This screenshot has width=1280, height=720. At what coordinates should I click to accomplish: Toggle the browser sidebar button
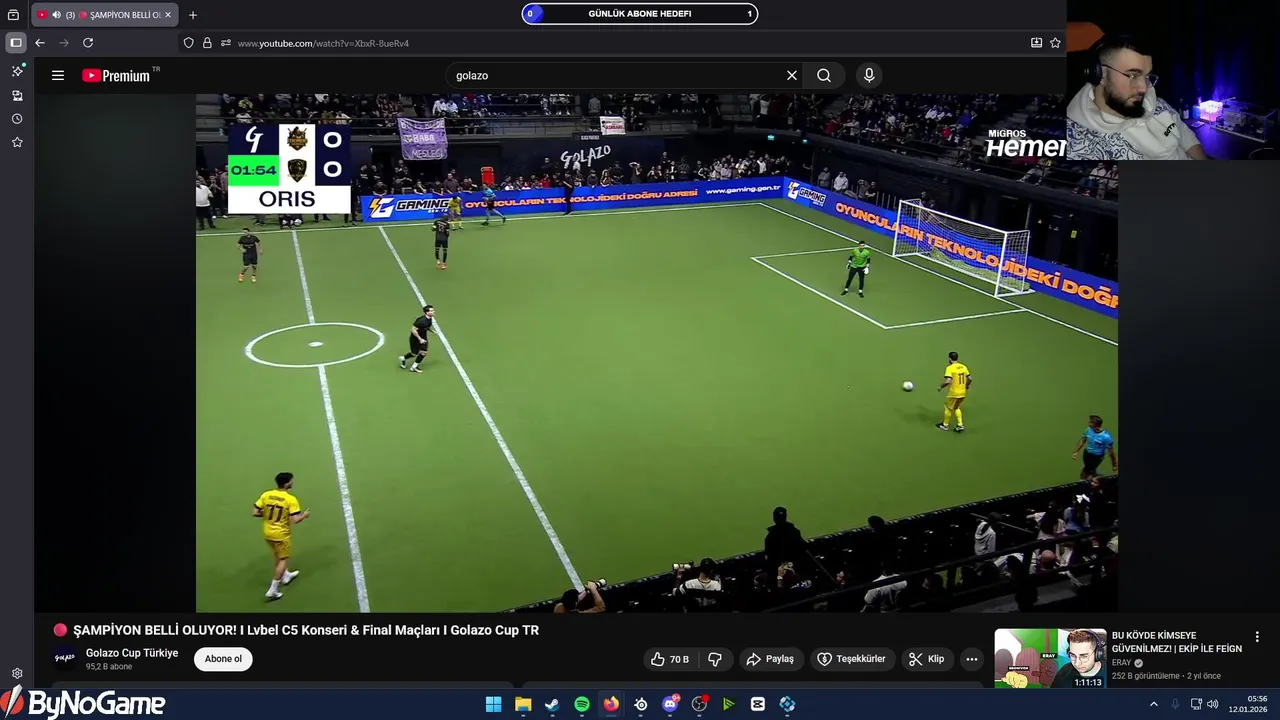(15, 43)
